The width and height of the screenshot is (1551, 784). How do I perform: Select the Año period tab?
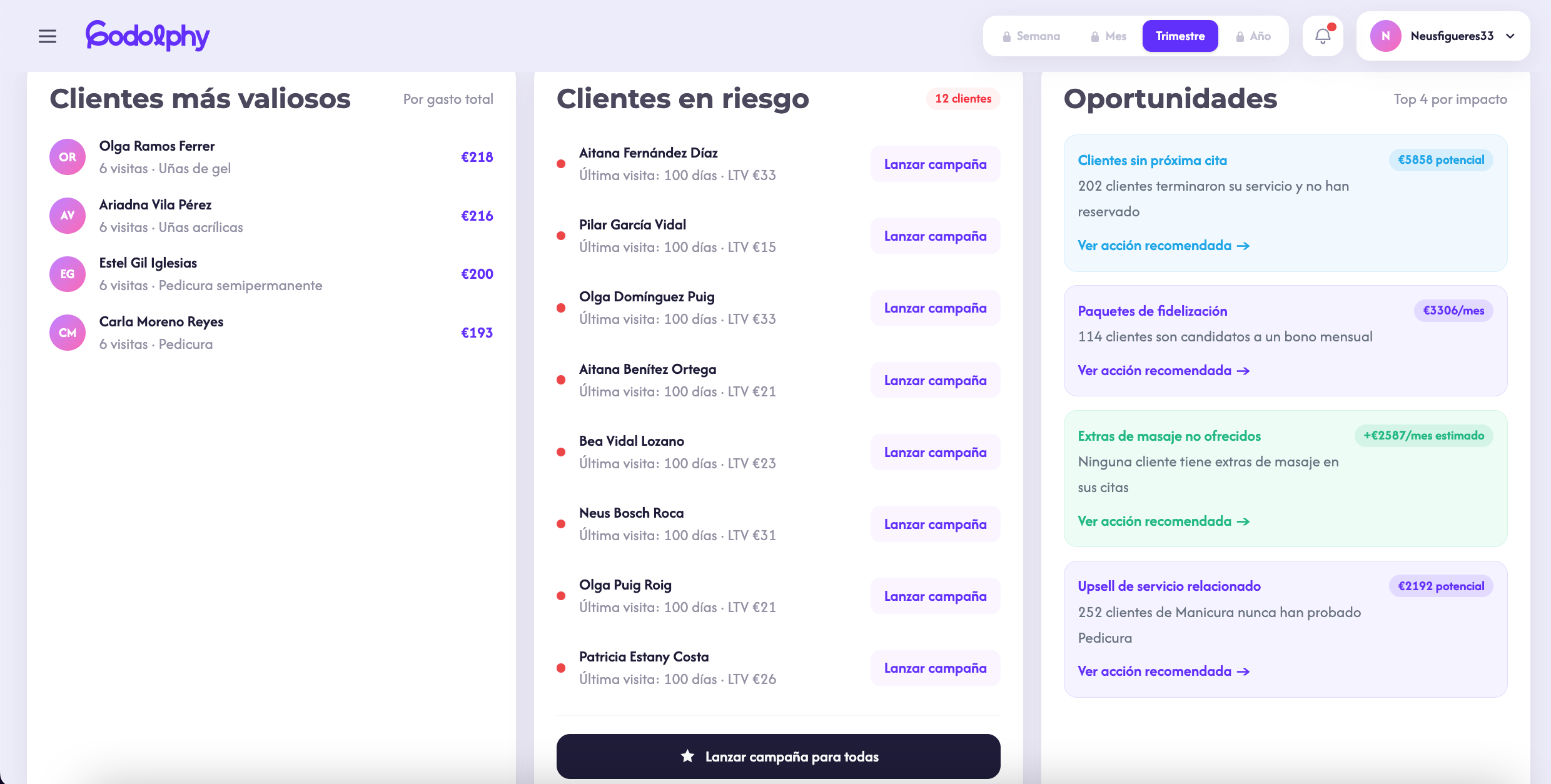(1254, 36)
